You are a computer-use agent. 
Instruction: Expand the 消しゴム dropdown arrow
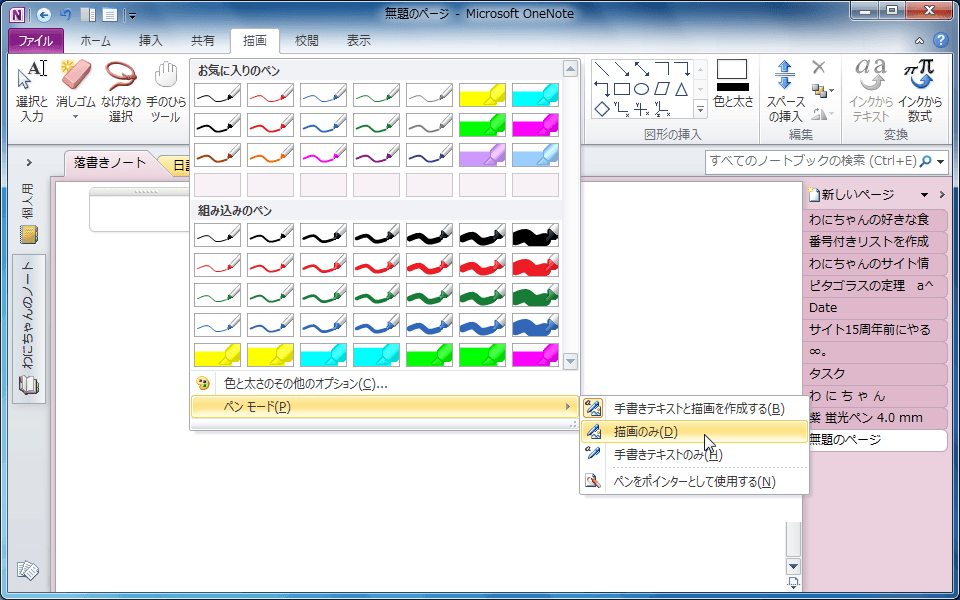75,117
